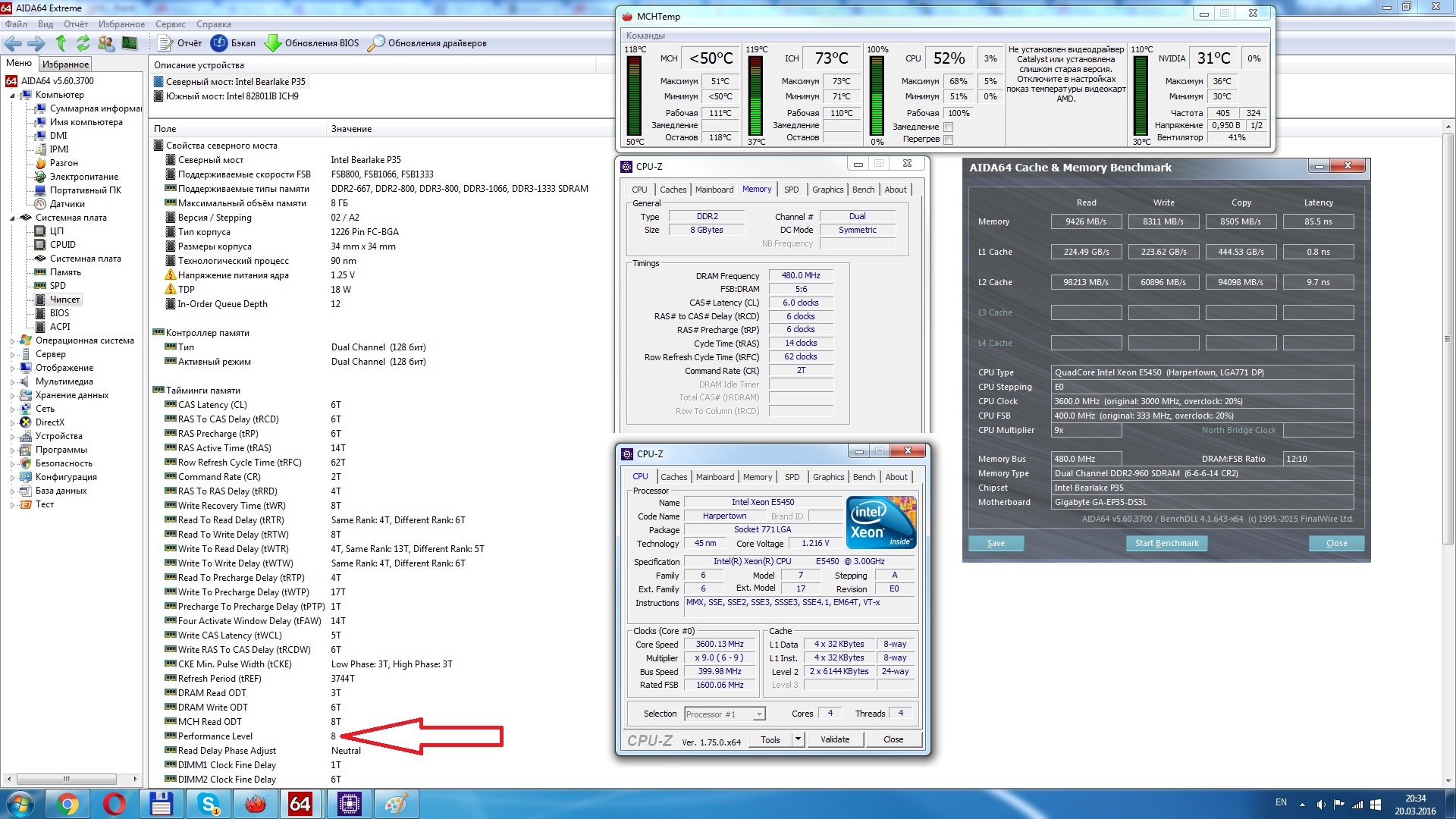Viewport: 1456px width, 819px height.
Task: Click the Validate button in CPU-Z
Action: [x=834, y=739]
